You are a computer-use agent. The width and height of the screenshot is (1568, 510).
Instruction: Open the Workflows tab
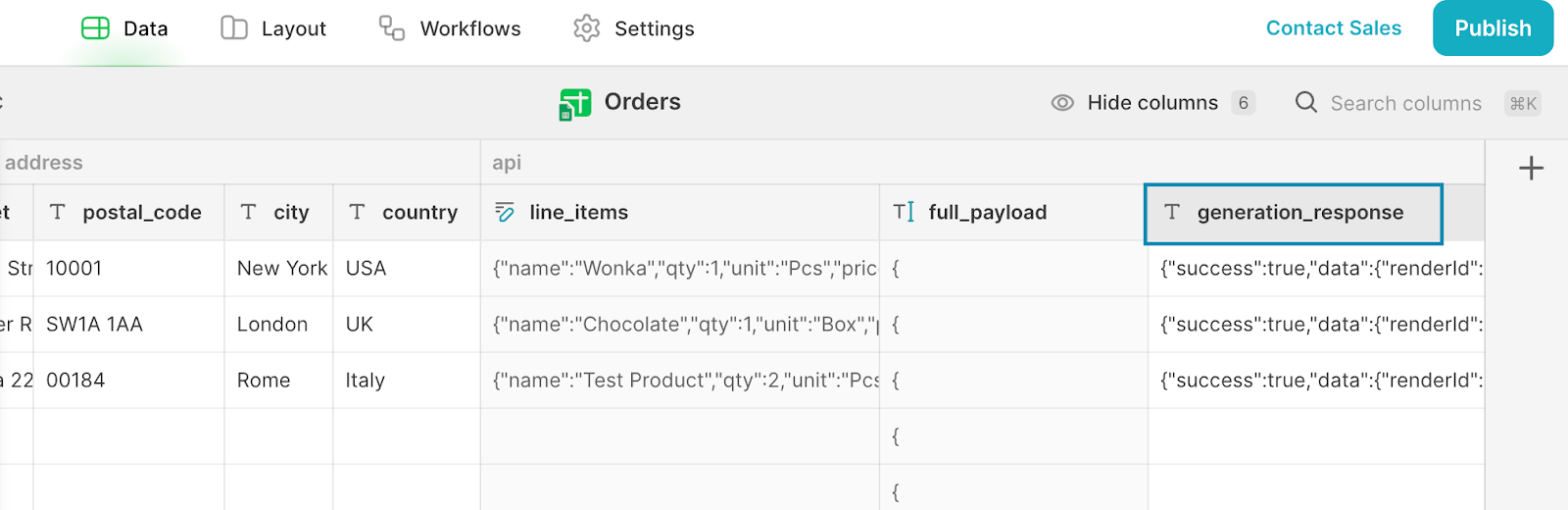point(450,28)
